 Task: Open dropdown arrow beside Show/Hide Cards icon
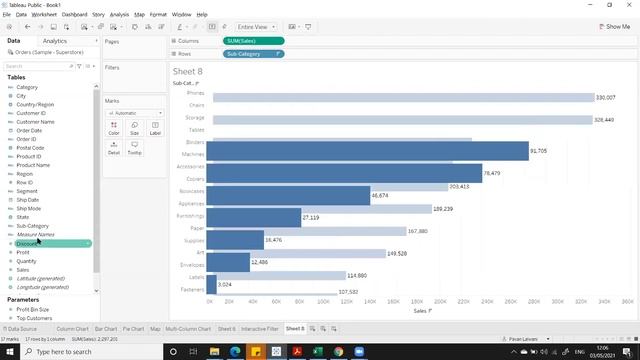point(299,27)
